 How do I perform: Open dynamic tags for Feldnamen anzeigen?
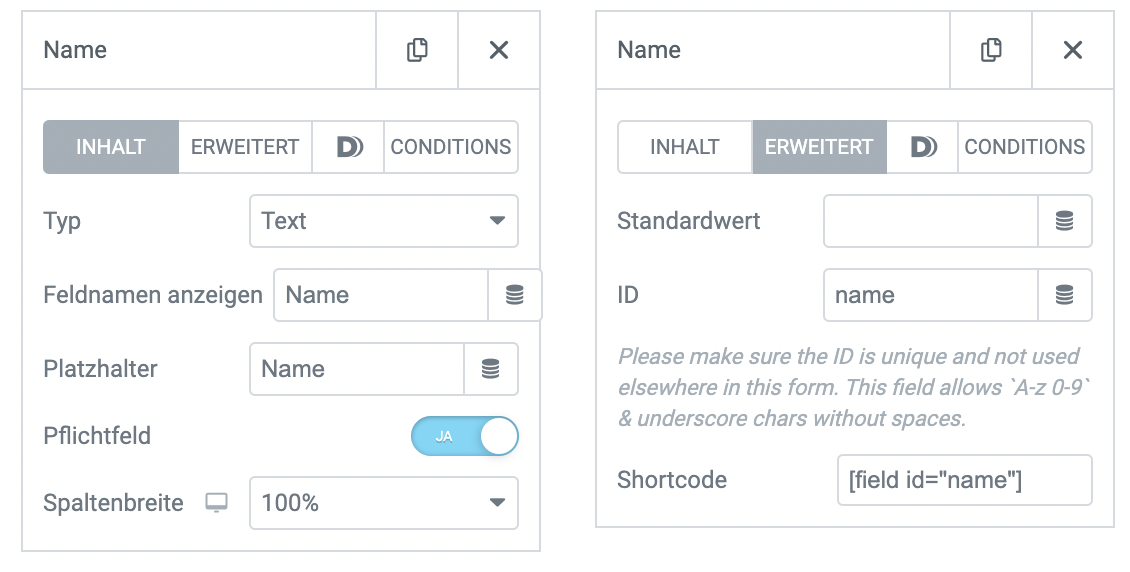click(515, 295)
